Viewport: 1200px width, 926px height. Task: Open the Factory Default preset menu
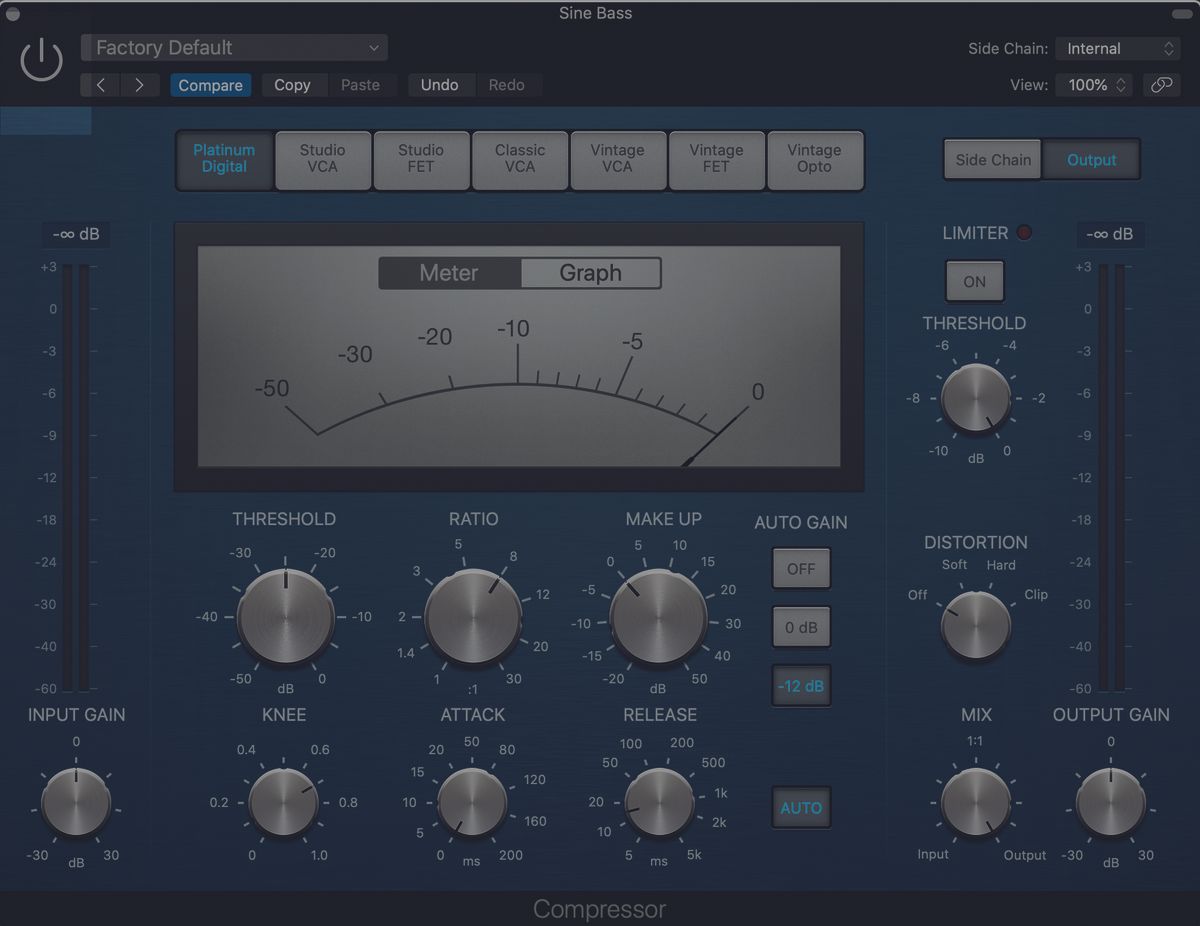click(x=233, y=47)
